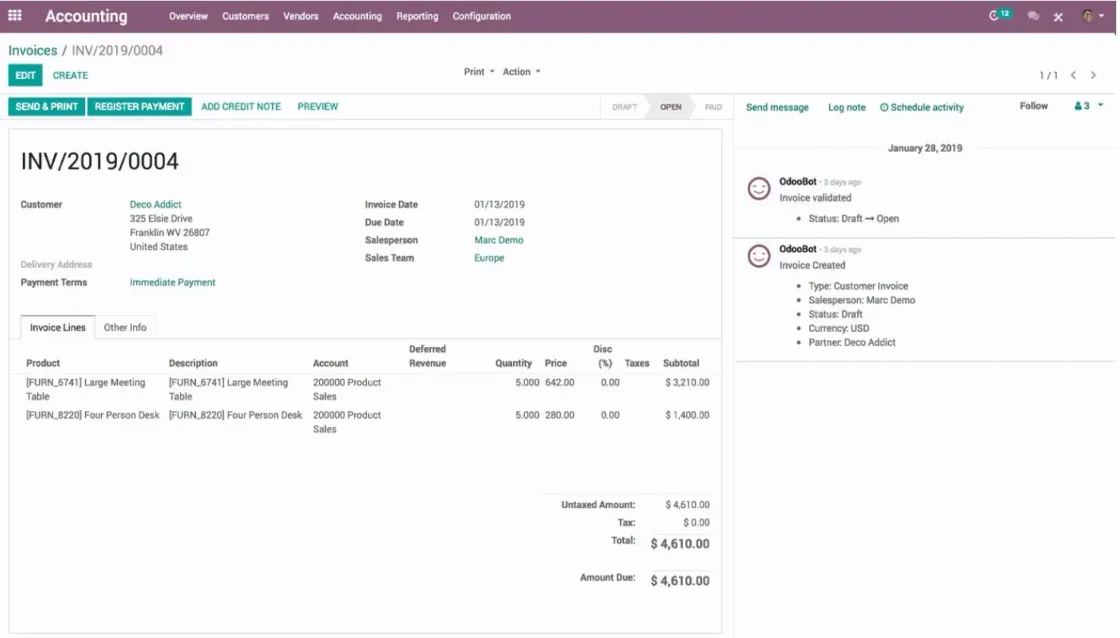Open the Reporting menu
This screenshot has height=638, width=1120.
click(x=417, y=16)
